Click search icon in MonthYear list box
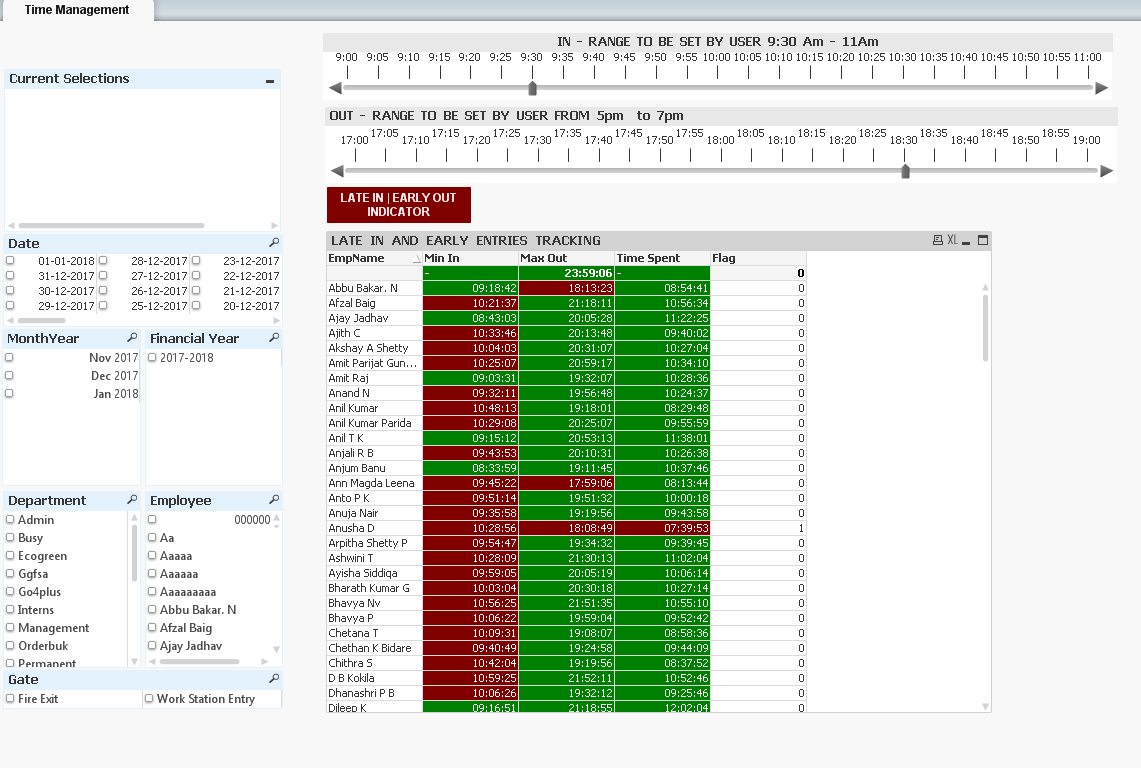Screen dimensions: 1141x768 [132, 338]
